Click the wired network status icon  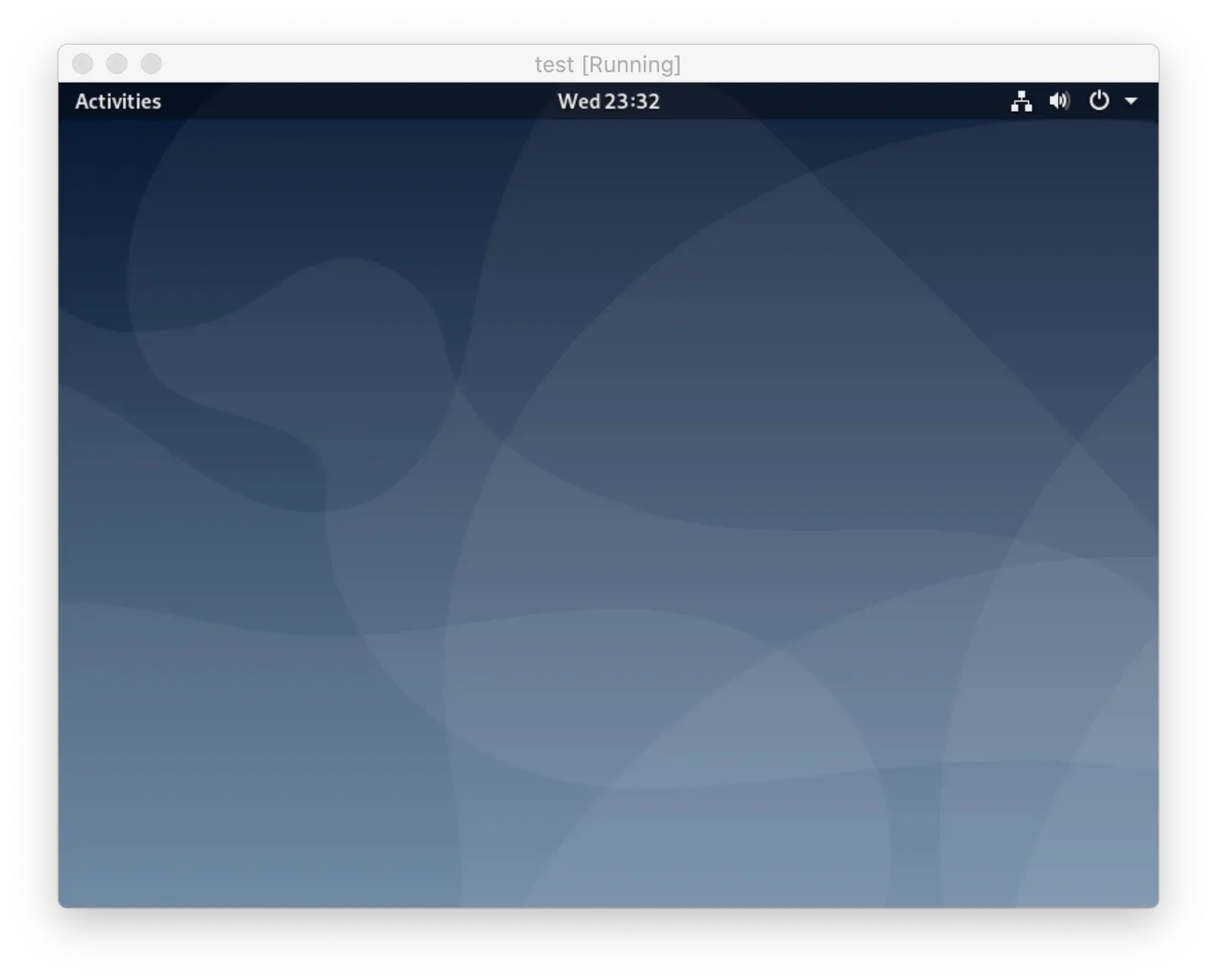(1021, 101)
